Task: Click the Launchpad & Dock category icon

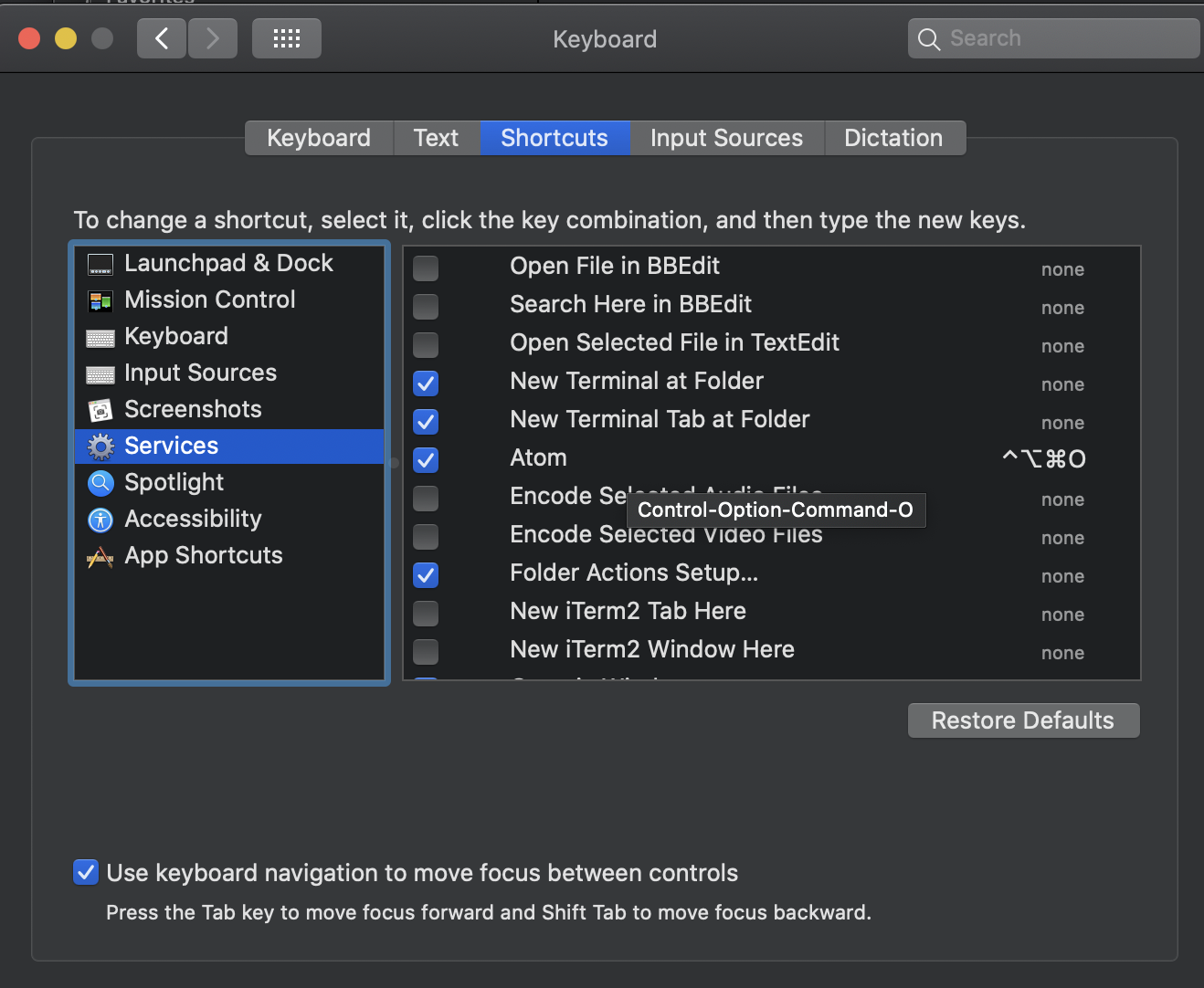Action: click(x=100, y=265)
